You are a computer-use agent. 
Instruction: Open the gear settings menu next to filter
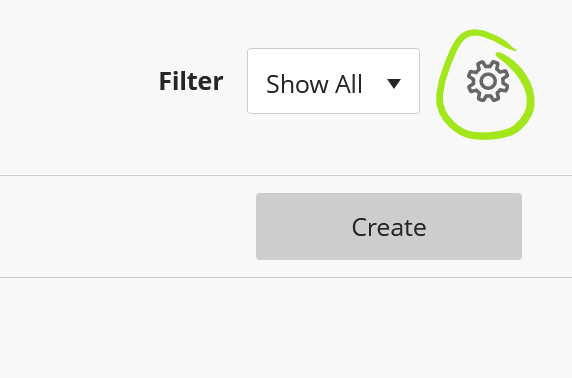[488, 81]
